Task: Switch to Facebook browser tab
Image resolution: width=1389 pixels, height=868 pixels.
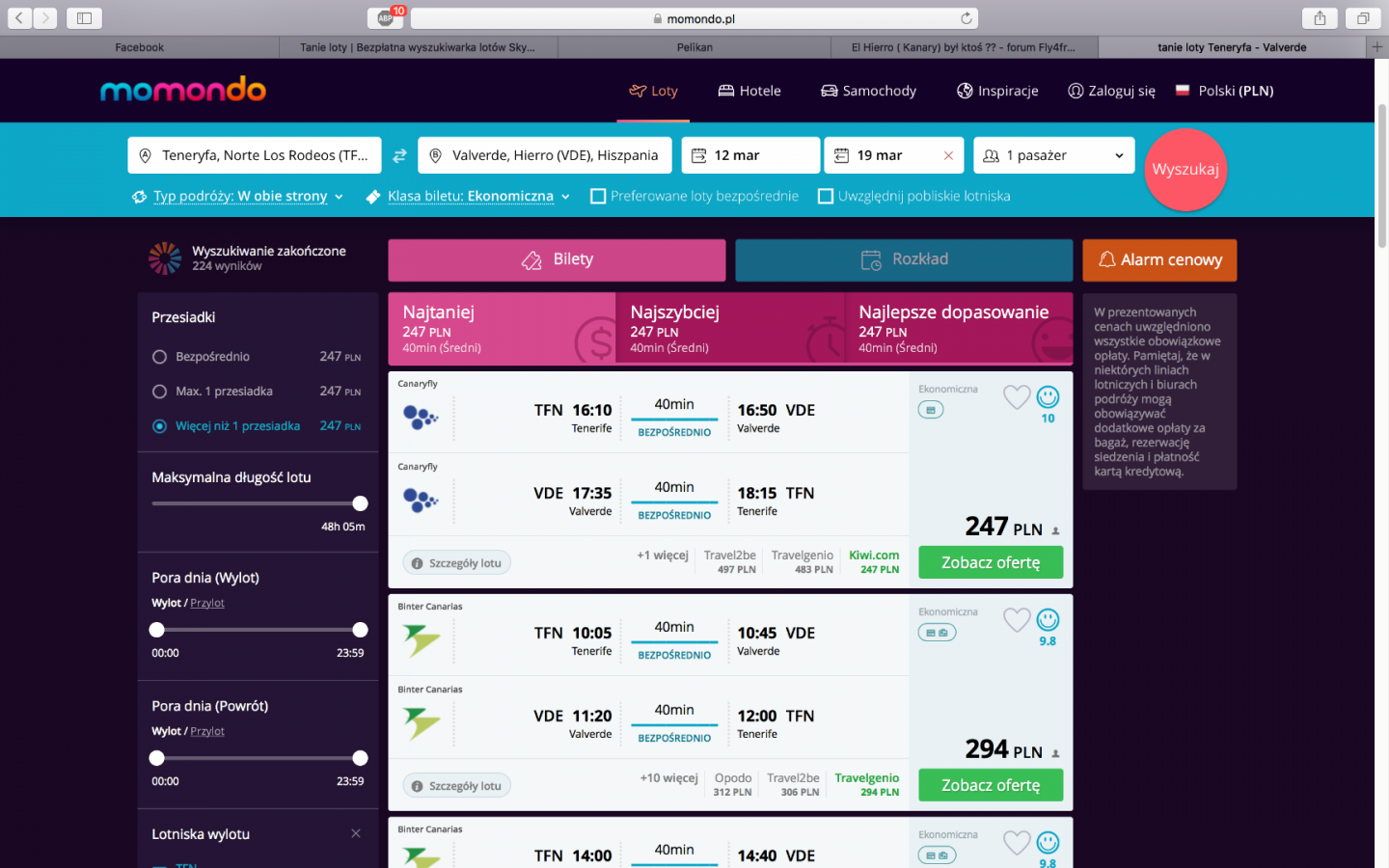Action: point(139,46)
